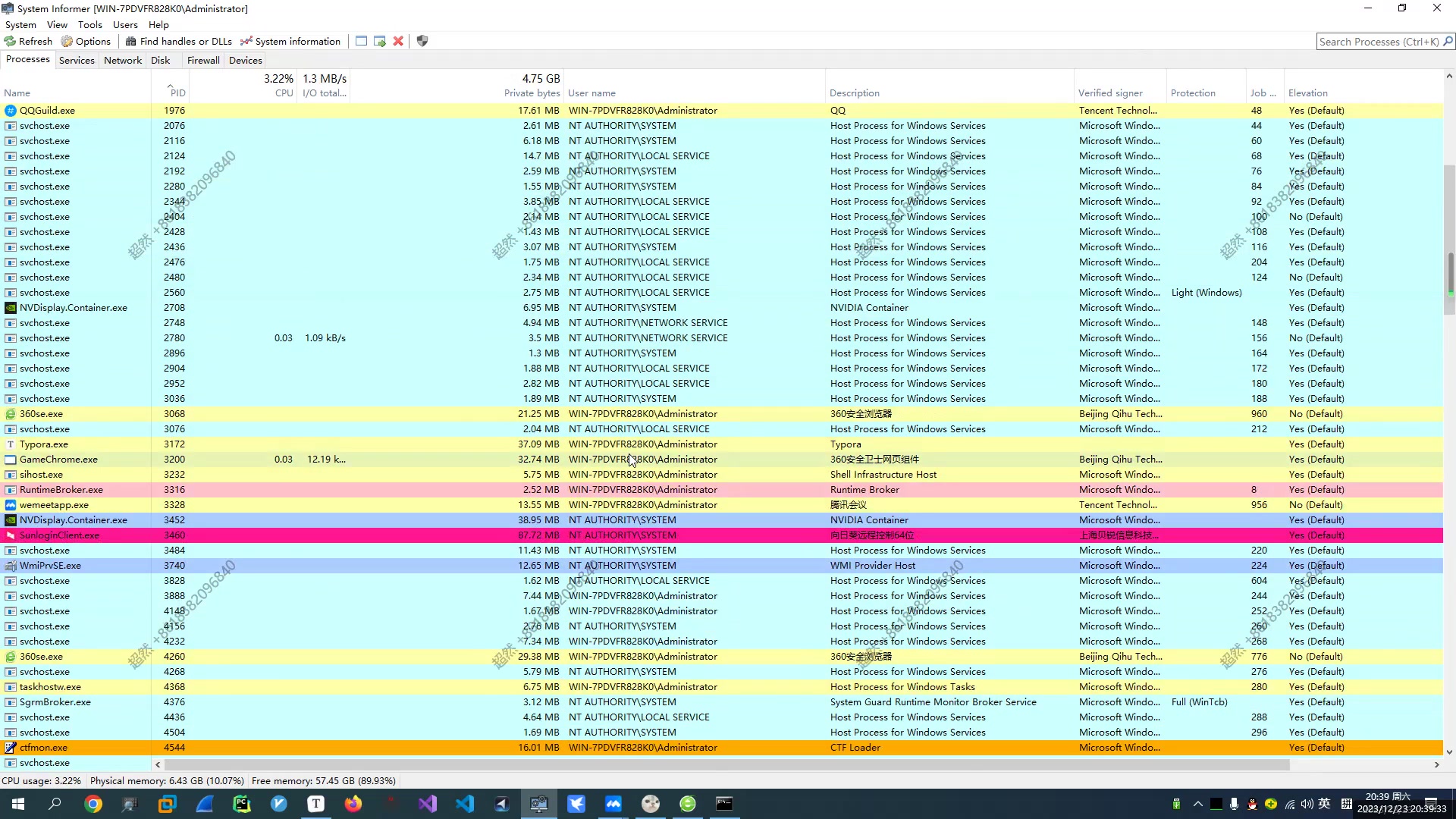Open the Windows Start button
1456x819 pixels.
18,804
